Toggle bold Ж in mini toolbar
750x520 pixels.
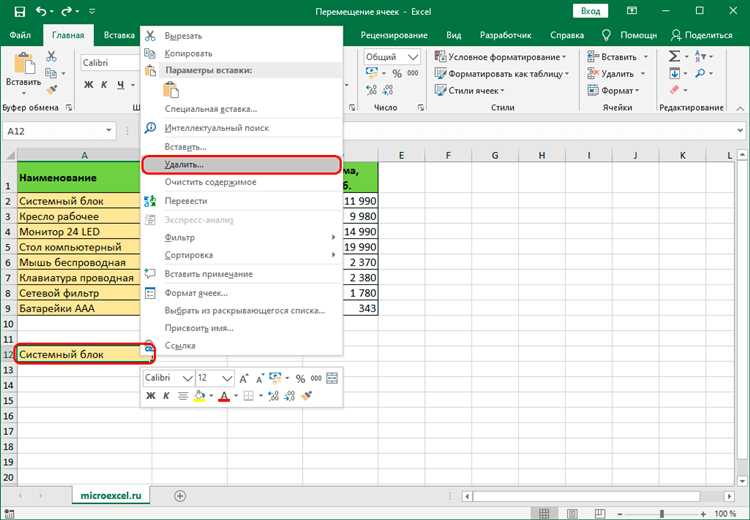150,396
